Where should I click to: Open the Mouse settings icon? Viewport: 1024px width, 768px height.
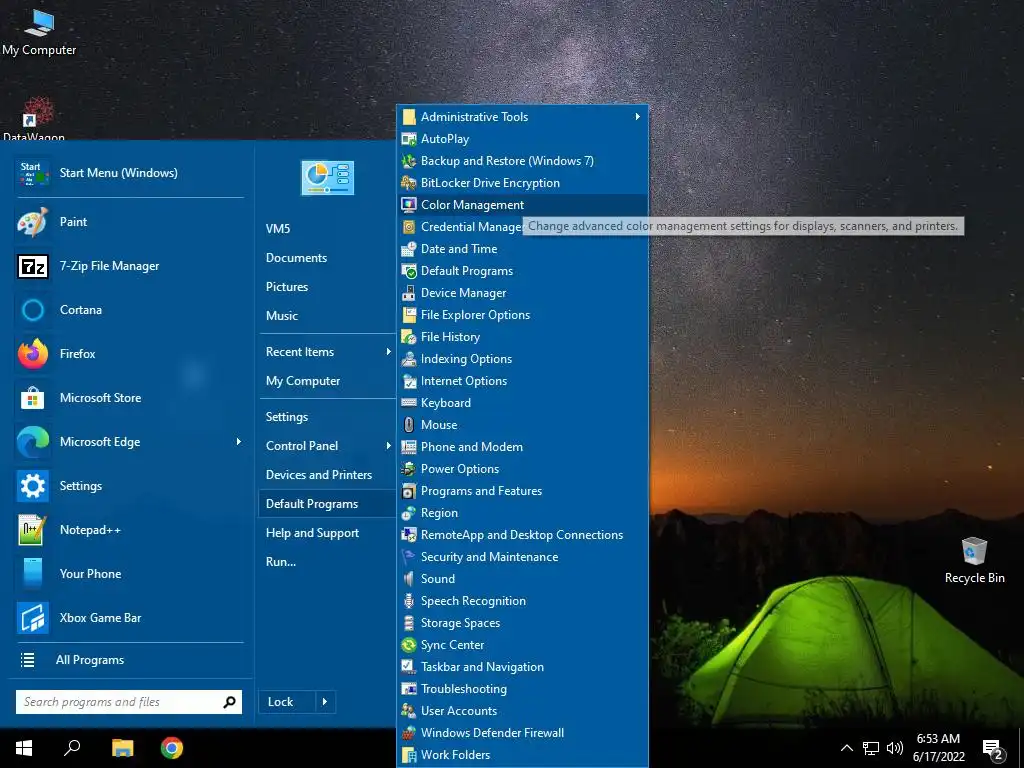point(409,425)
